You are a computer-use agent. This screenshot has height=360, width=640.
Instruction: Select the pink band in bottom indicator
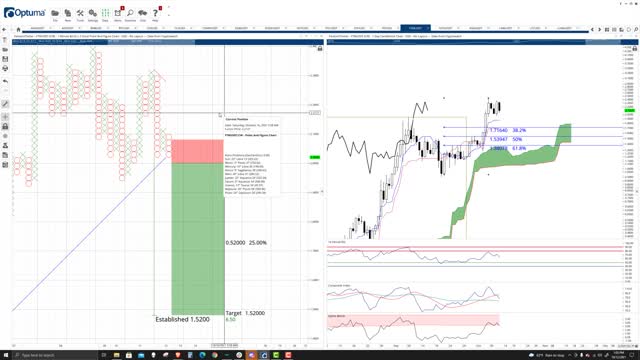coord(413,320)
